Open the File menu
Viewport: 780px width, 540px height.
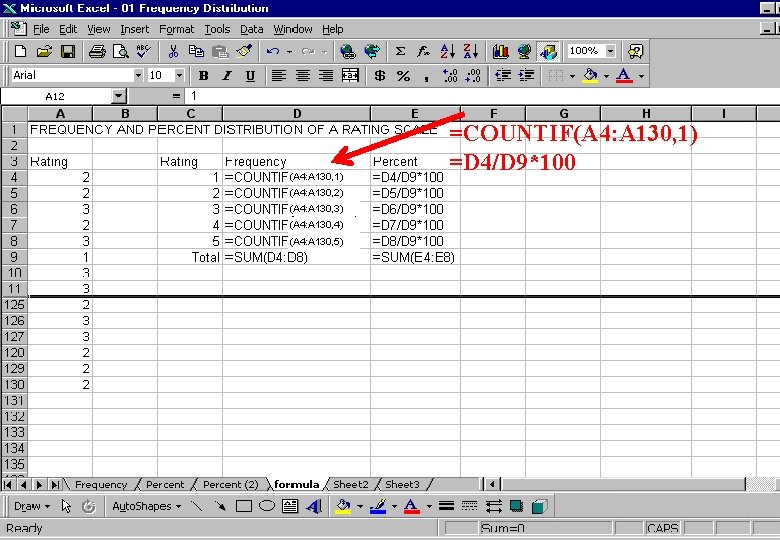41,29
